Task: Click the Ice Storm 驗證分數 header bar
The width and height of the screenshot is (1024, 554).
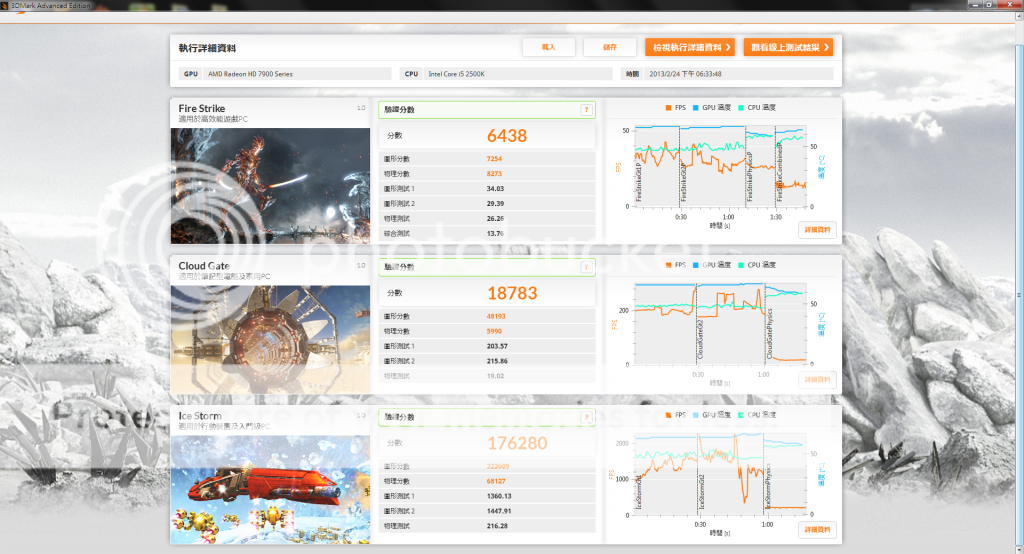Action: (487, 417)
